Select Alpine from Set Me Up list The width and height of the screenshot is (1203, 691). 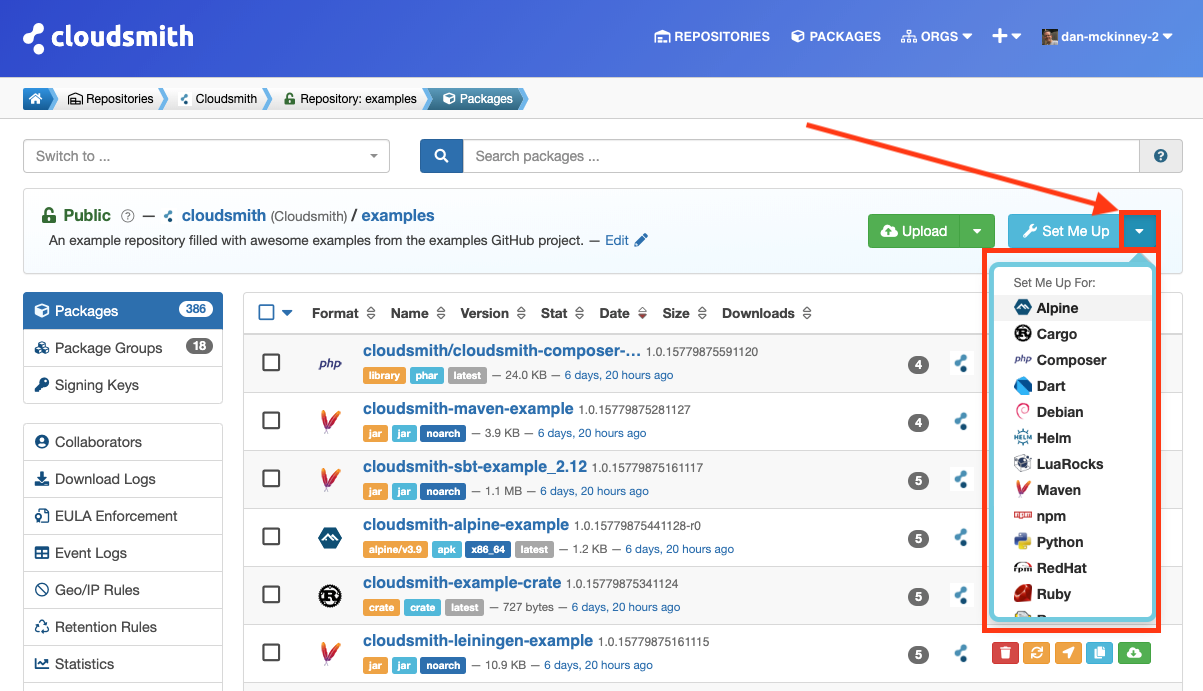pos(1073,308)
